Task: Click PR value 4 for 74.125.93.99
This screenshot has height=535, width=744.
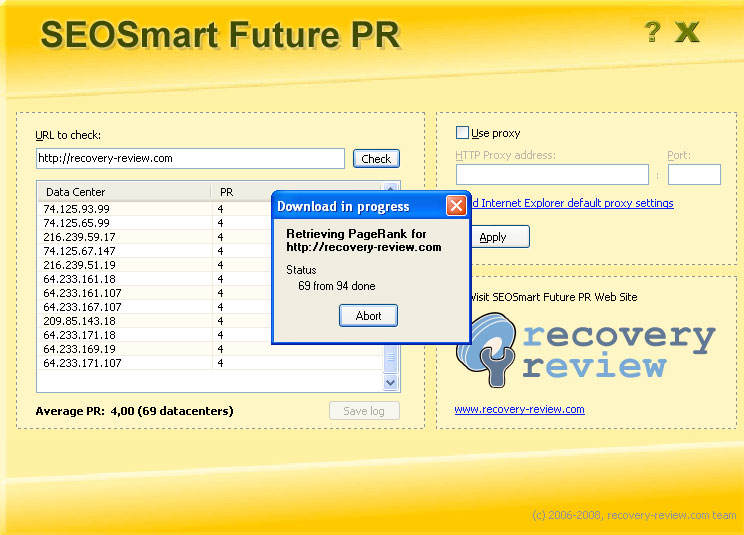Action: (220, 209)
